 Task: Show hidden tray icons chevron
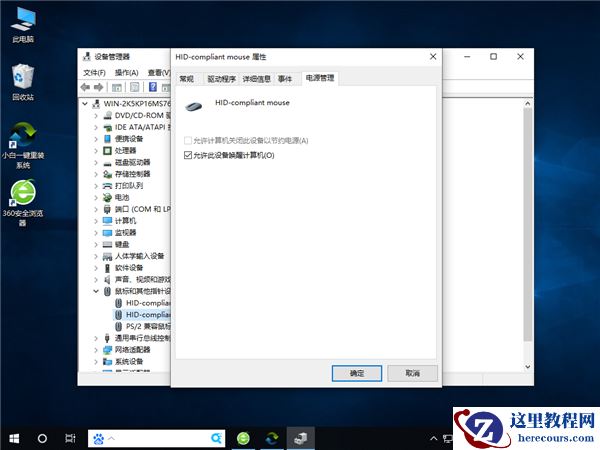(433, 439)
